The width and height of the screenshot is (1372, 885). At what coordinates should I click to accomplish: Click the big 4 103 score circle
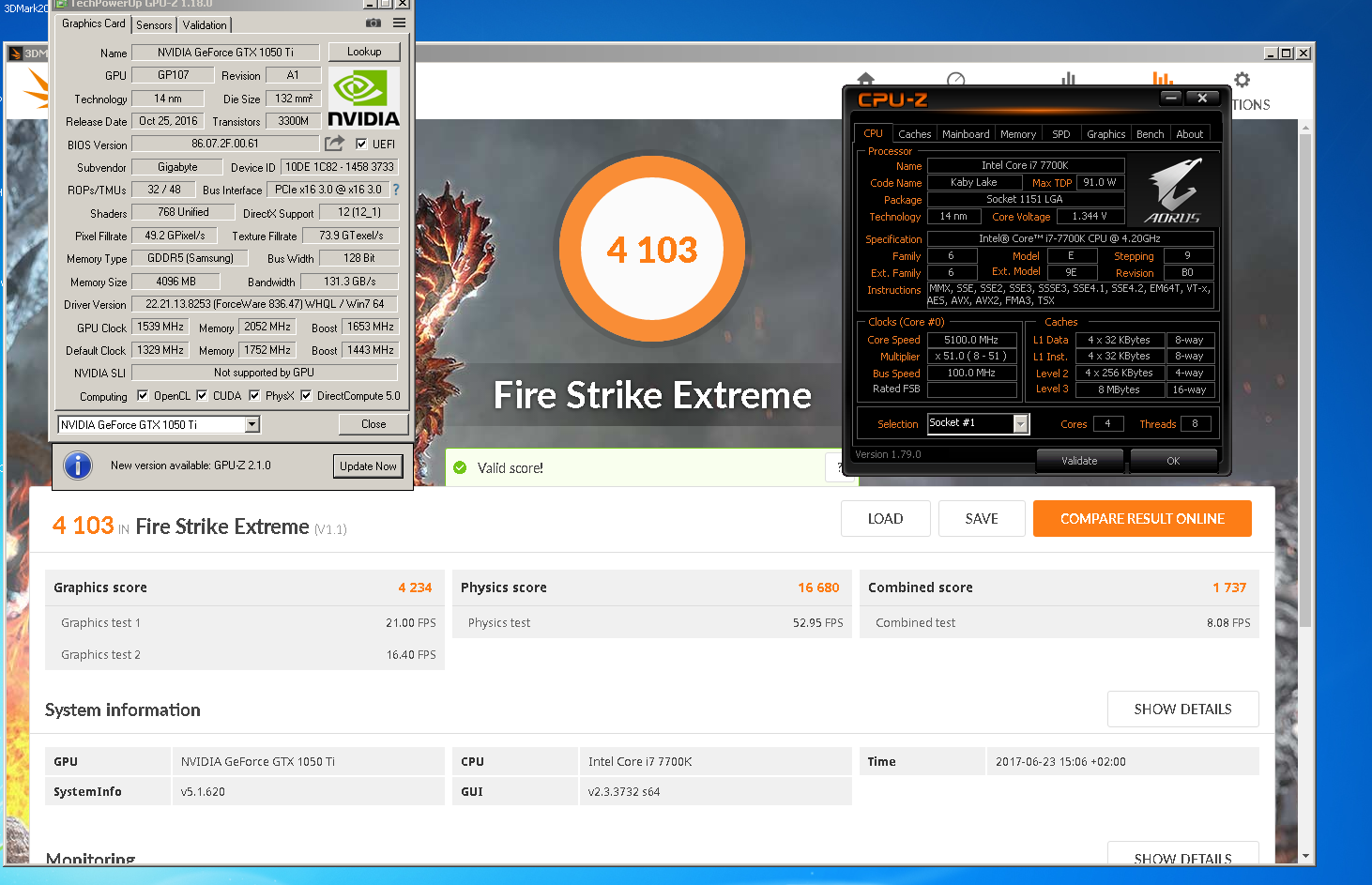click(652, 249)
